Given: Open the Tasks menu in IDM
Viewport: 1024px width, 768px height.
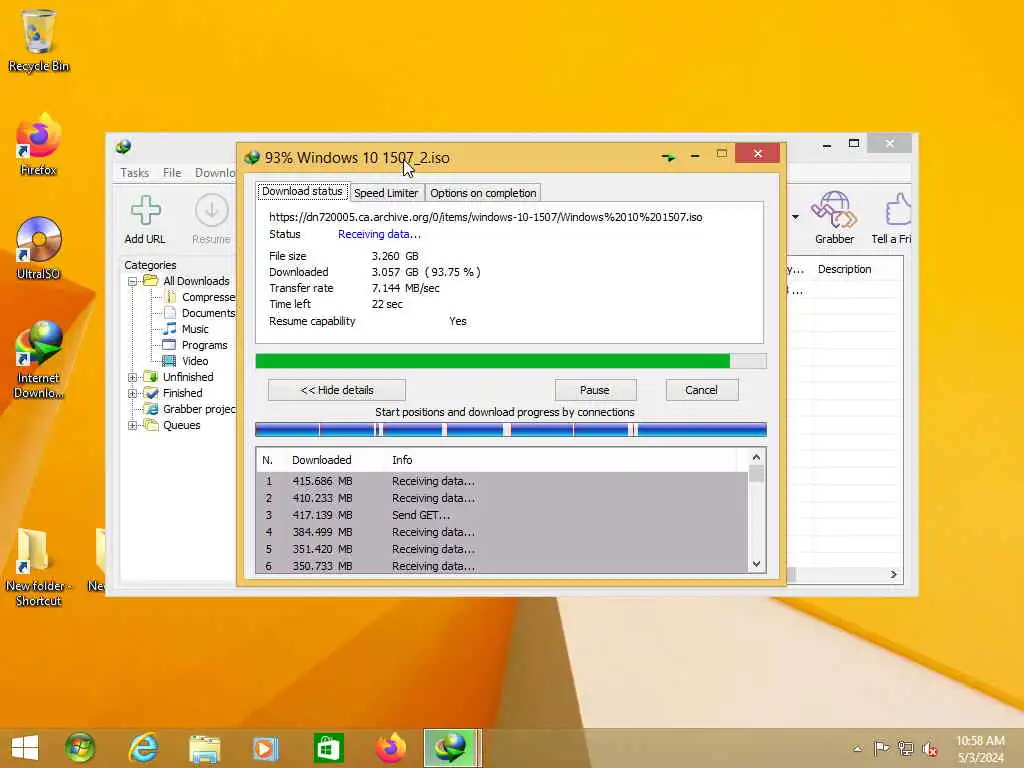Looking at the screenshot, I should [135, 172].
